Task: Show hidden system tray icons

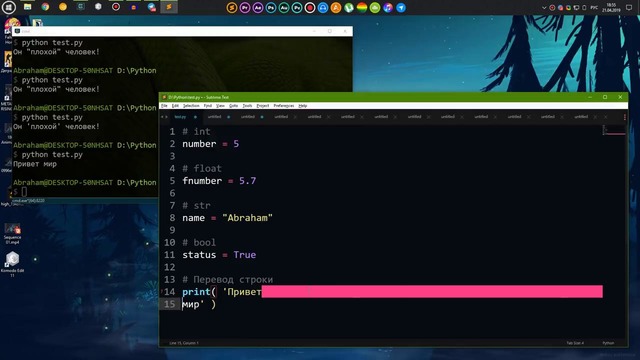Action: click(544, 7)
